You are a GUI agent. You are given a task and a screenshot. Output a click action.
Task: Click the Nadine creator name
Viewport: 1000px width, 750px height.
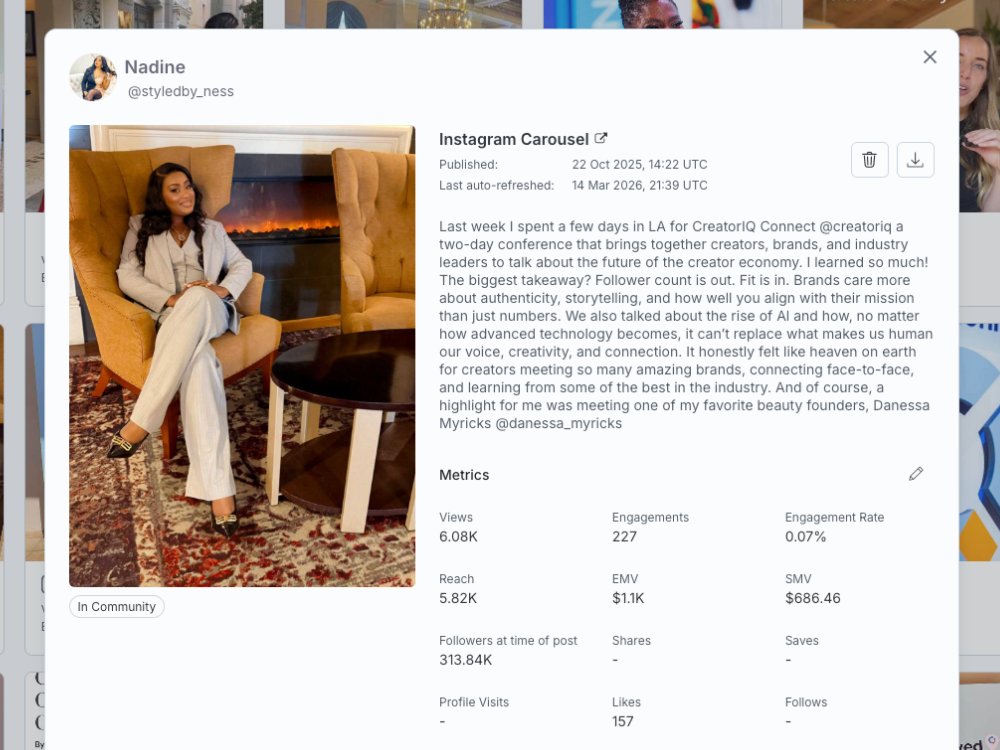point(155,67)
